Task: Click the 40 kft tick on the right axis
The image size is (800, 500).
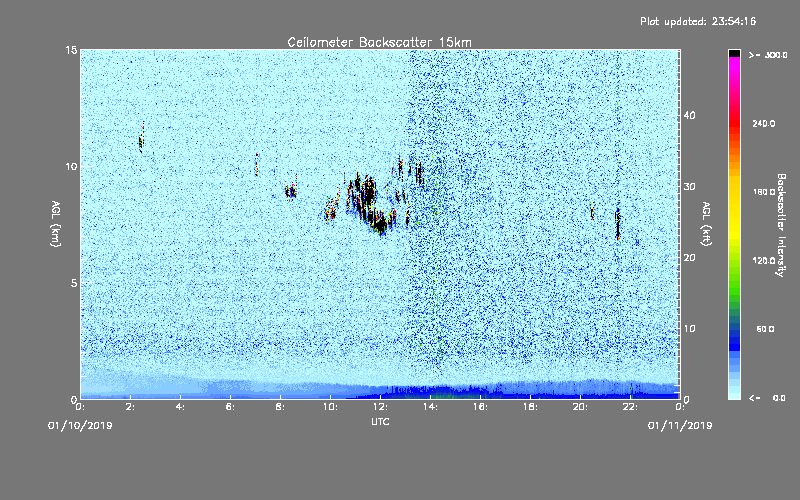Action: [x=689, y=115]
